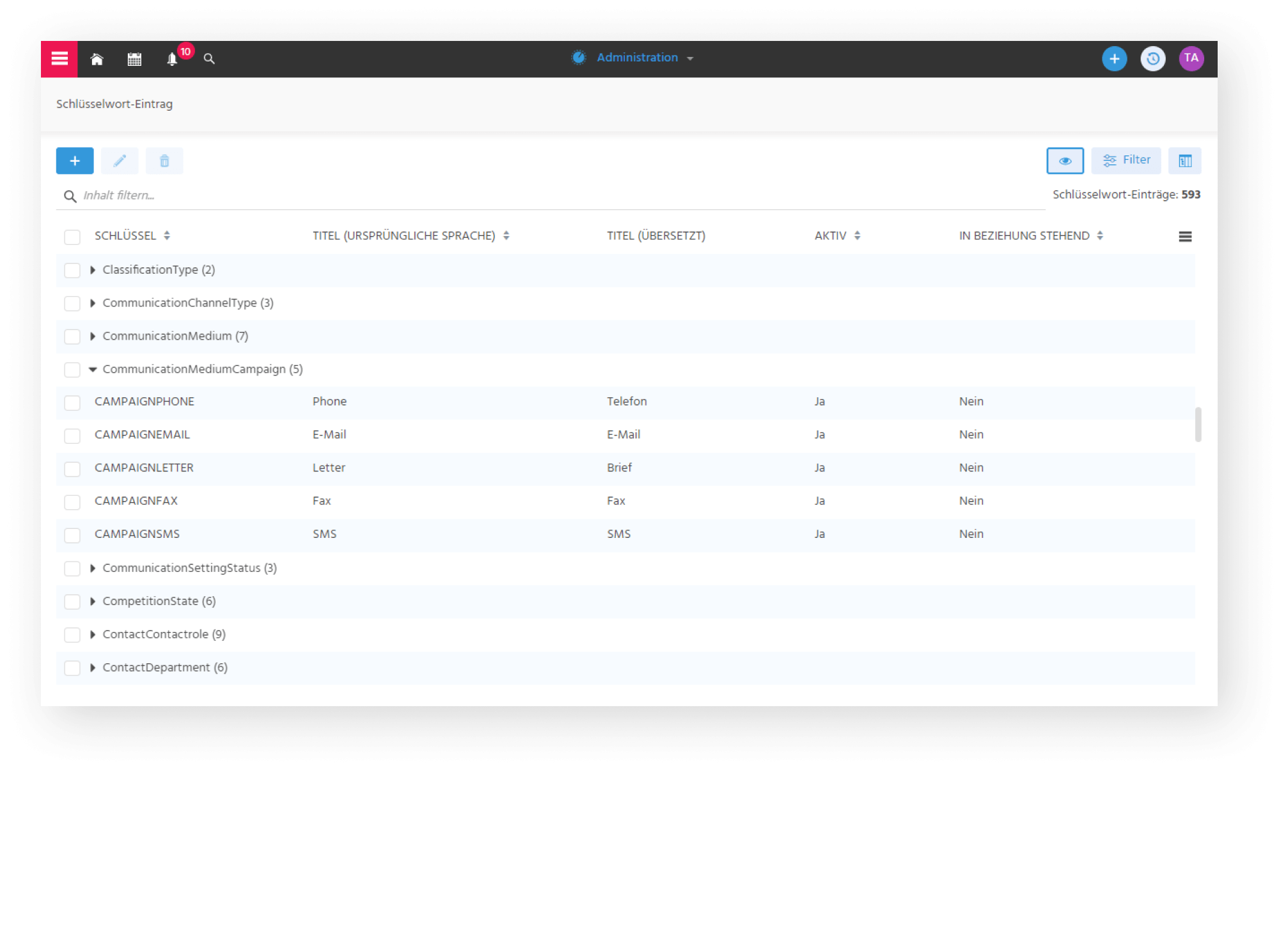The width and height of the screenshot is (1288, 930).
Task: Tick the select-all header checkbox
Action: point(72,237)
